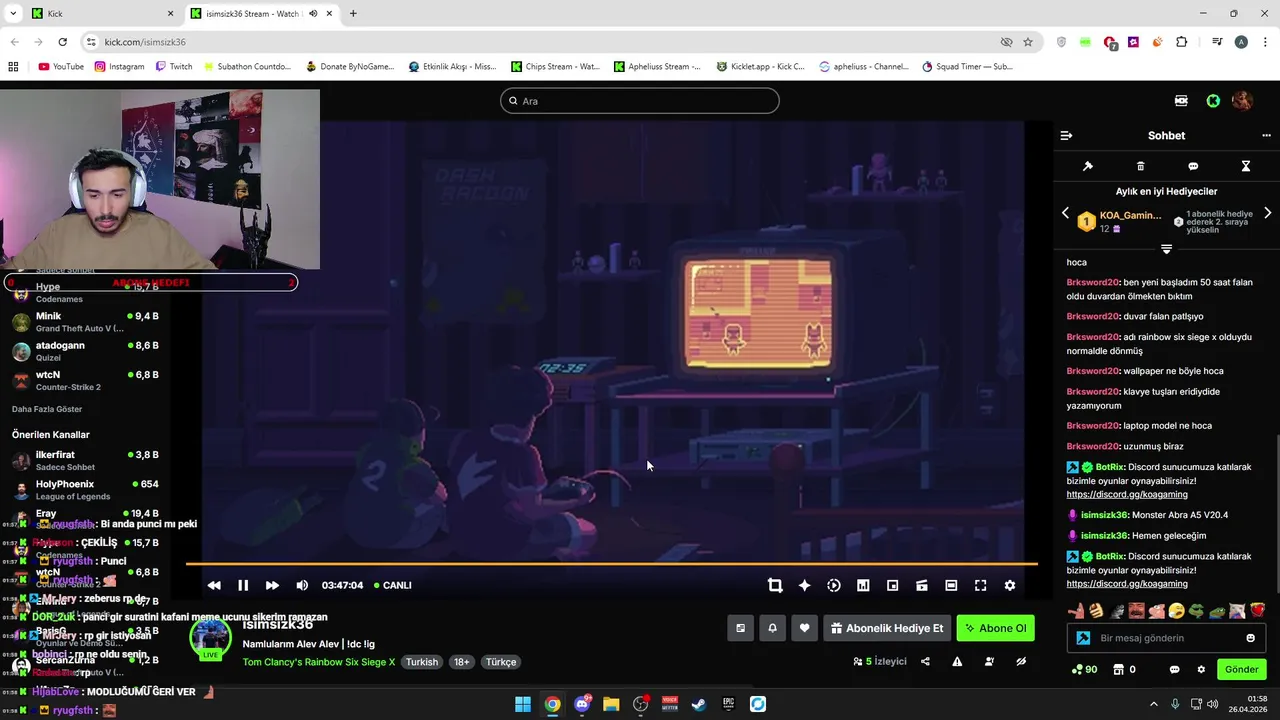Open the player crop/clip tool icon
Viewport: 1280px width, 720px height.
point(775,585)
